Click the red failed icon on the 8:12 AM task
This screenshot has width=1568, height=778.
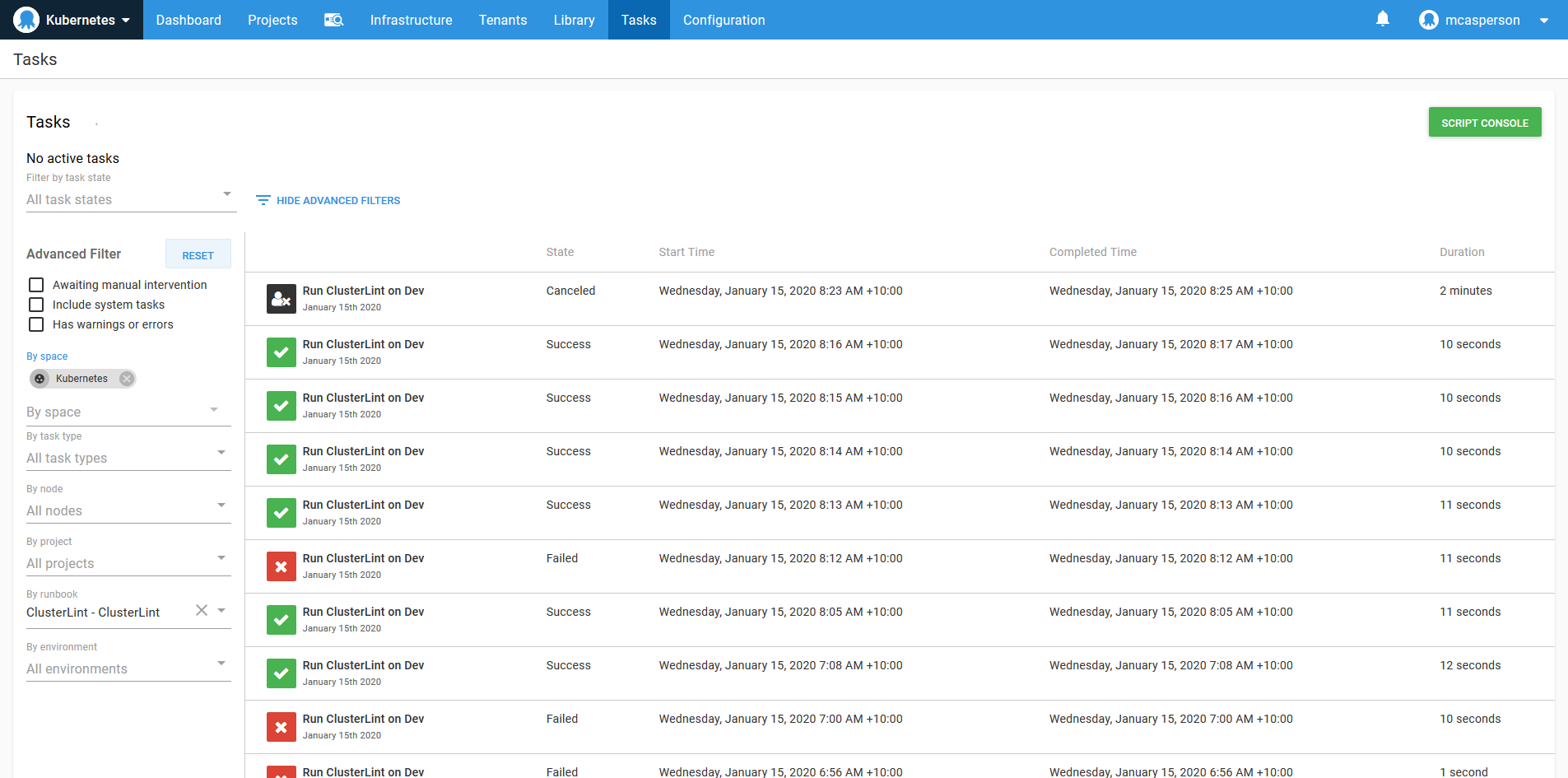(x=281, y=566)
